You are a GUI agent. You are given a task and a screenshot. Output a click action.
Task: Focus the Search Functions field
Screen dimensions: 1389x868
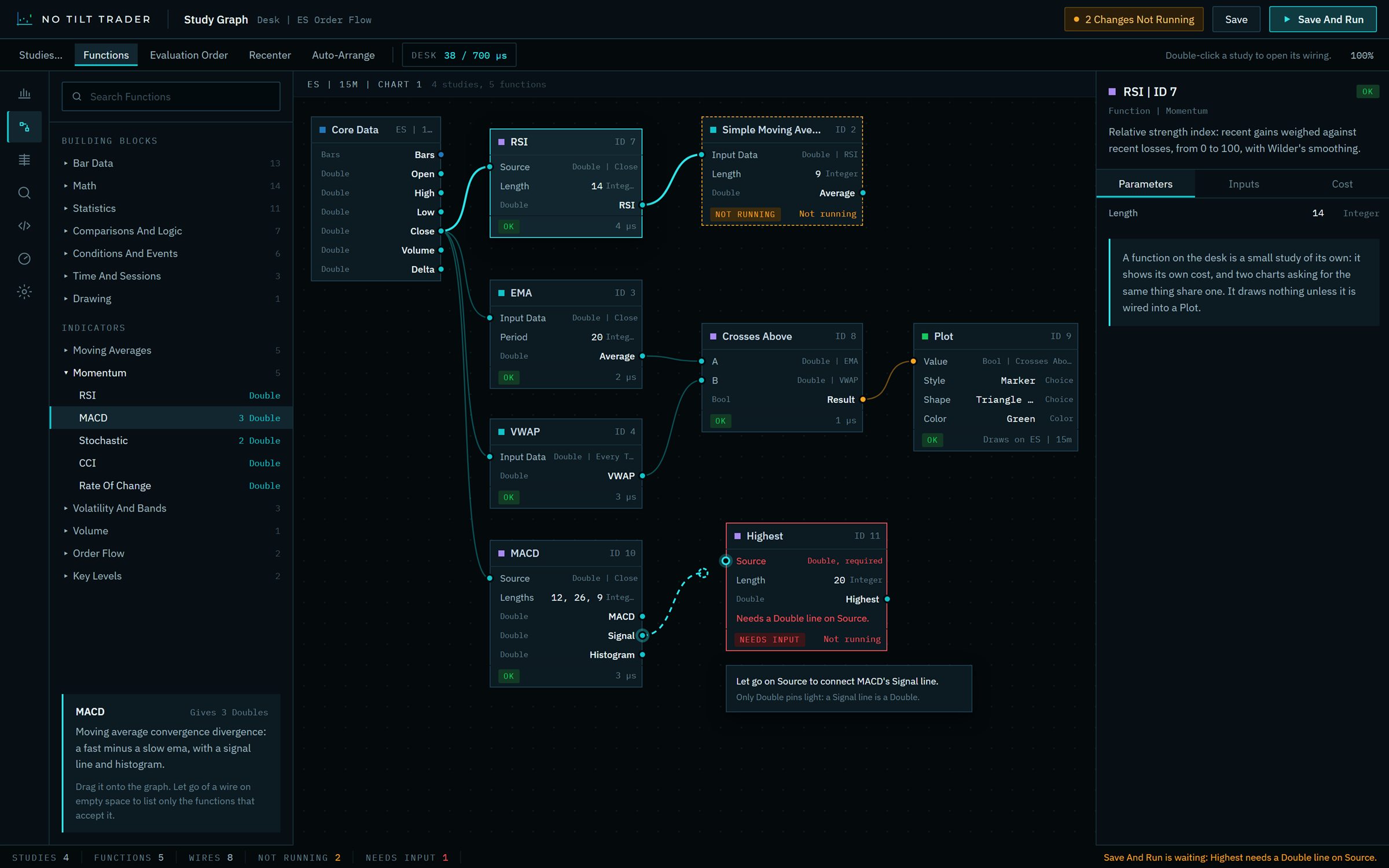click(x=171, y=97)
